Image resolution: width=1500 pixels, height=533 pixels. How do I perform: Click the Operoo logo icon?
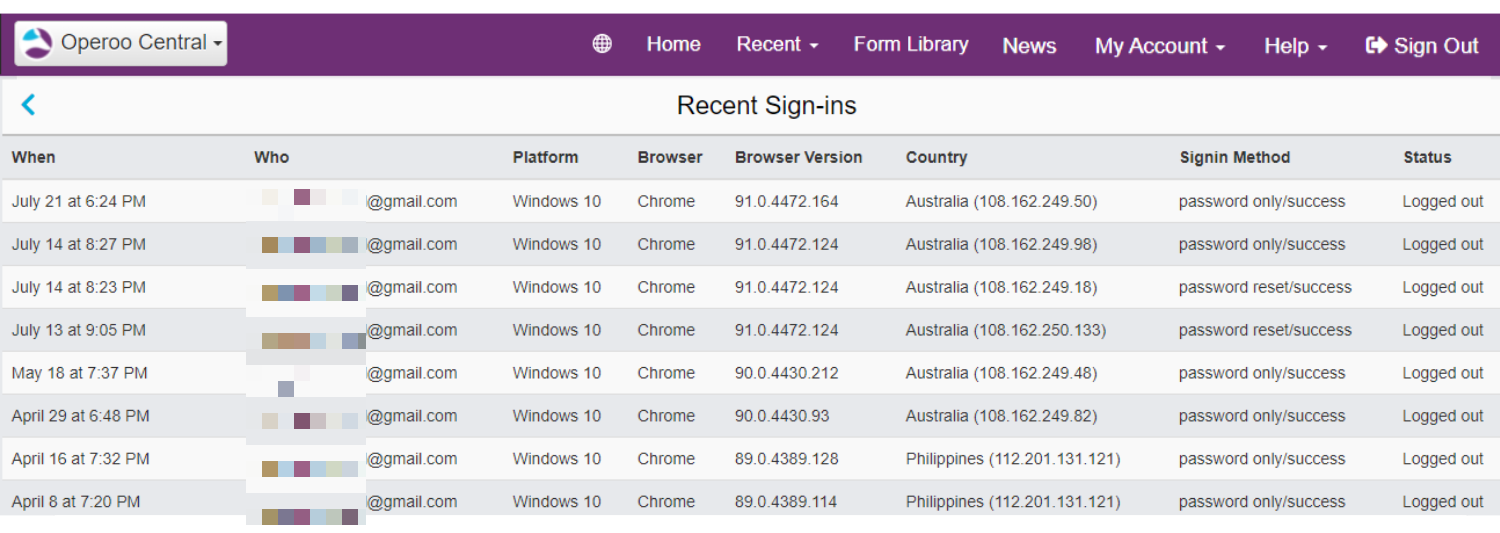click(37, 43)
